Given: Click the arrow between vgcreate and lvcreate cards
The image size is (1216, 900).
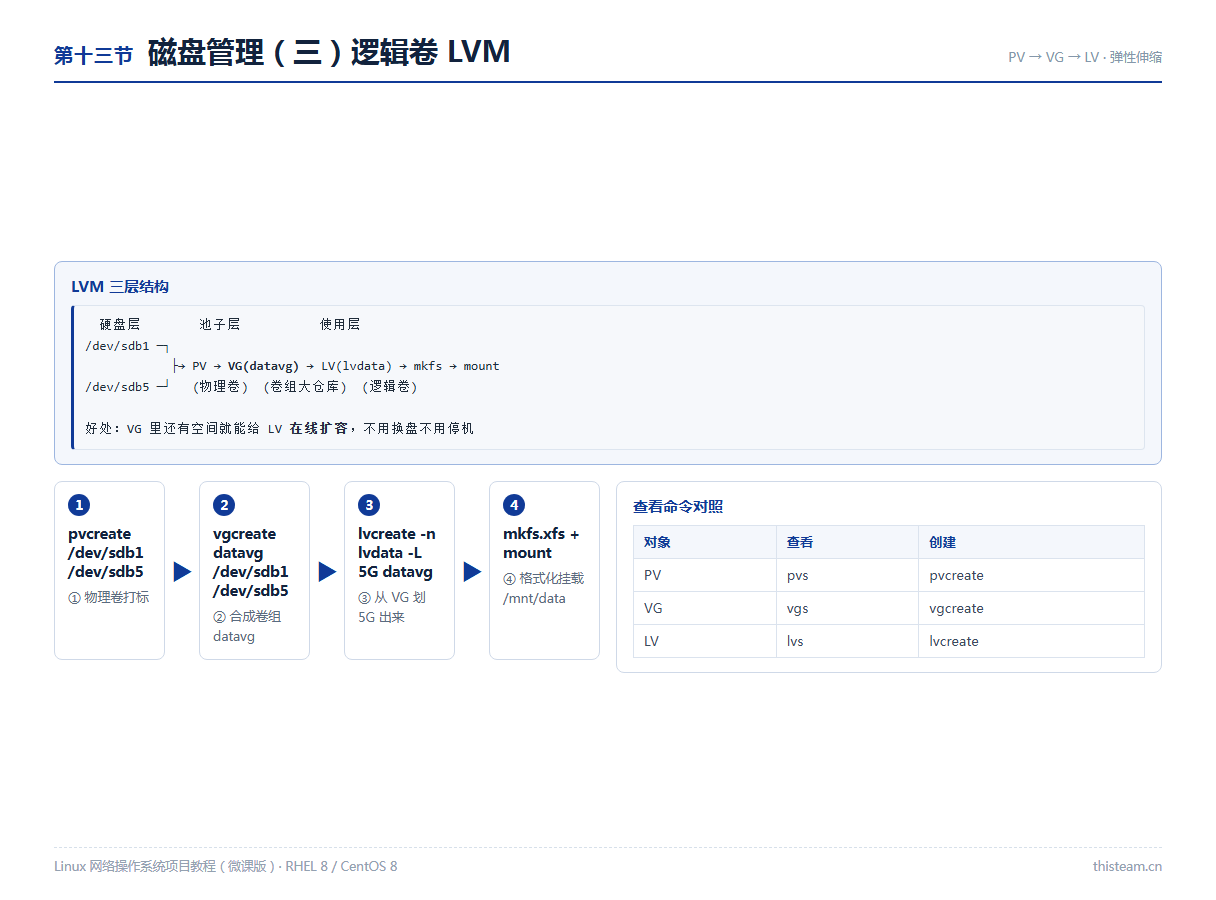Looking at the screenshot, I should [x=327, y=571].
